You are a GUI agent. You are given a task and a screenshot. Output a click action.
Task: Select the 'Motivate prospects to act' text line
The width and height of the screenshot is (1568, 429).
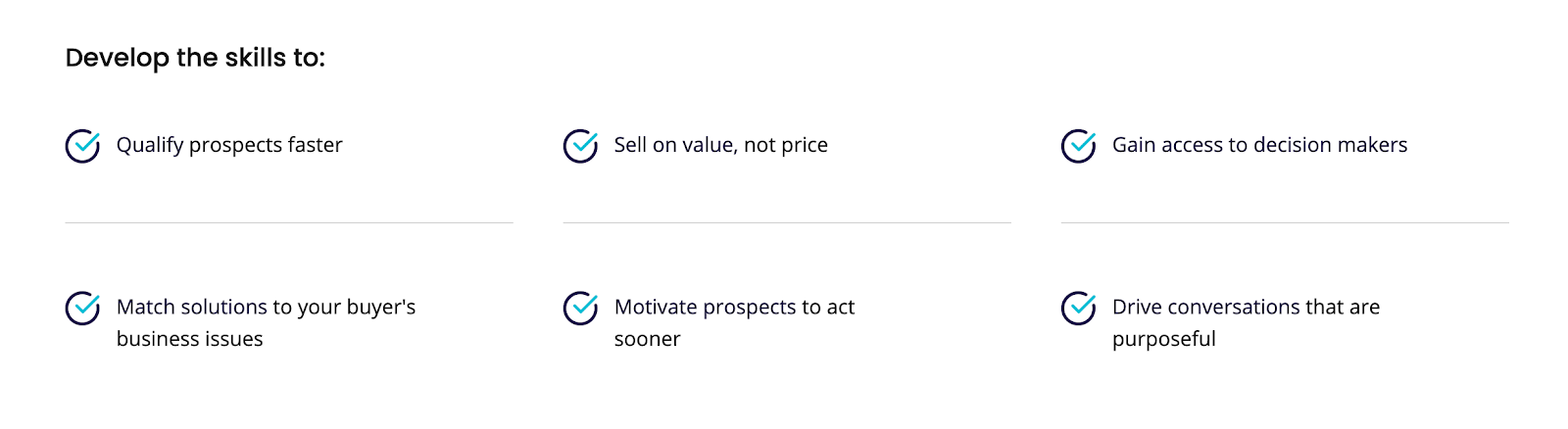pyautogui.click(x=734, y=308)
